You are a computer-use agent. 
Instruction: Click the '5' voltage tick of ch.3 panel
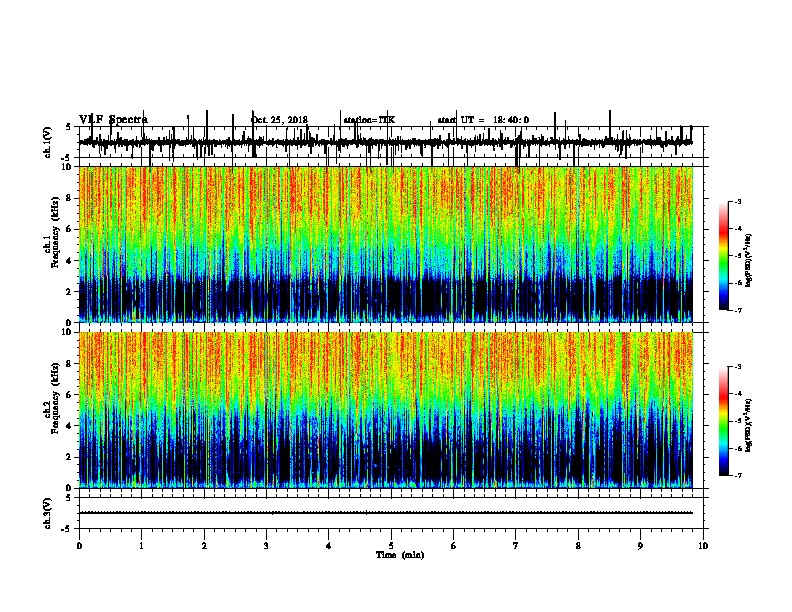click(x=68, y=498)
